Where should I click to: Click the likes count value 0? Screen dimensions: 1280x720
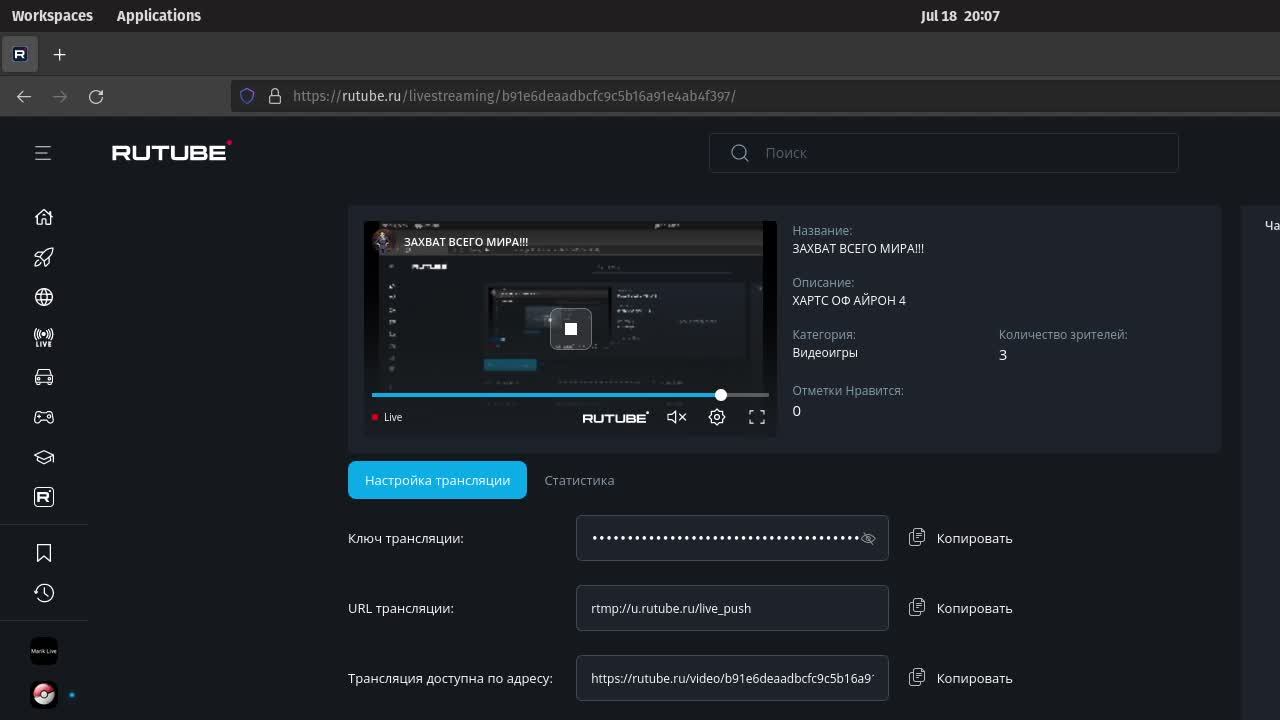(796, 411)
